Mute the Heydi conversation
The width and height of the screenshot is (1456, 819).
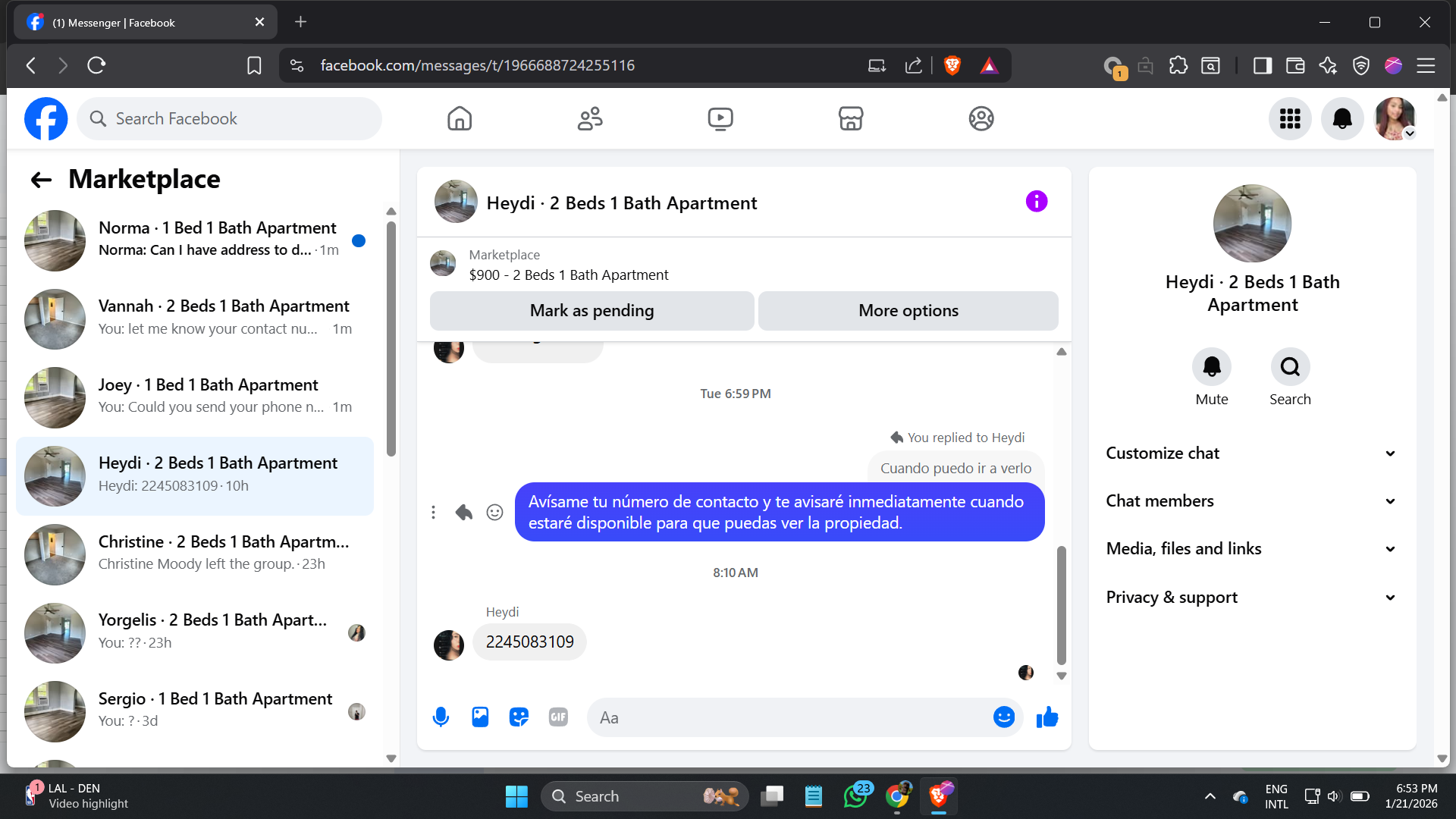(1211, 368)
